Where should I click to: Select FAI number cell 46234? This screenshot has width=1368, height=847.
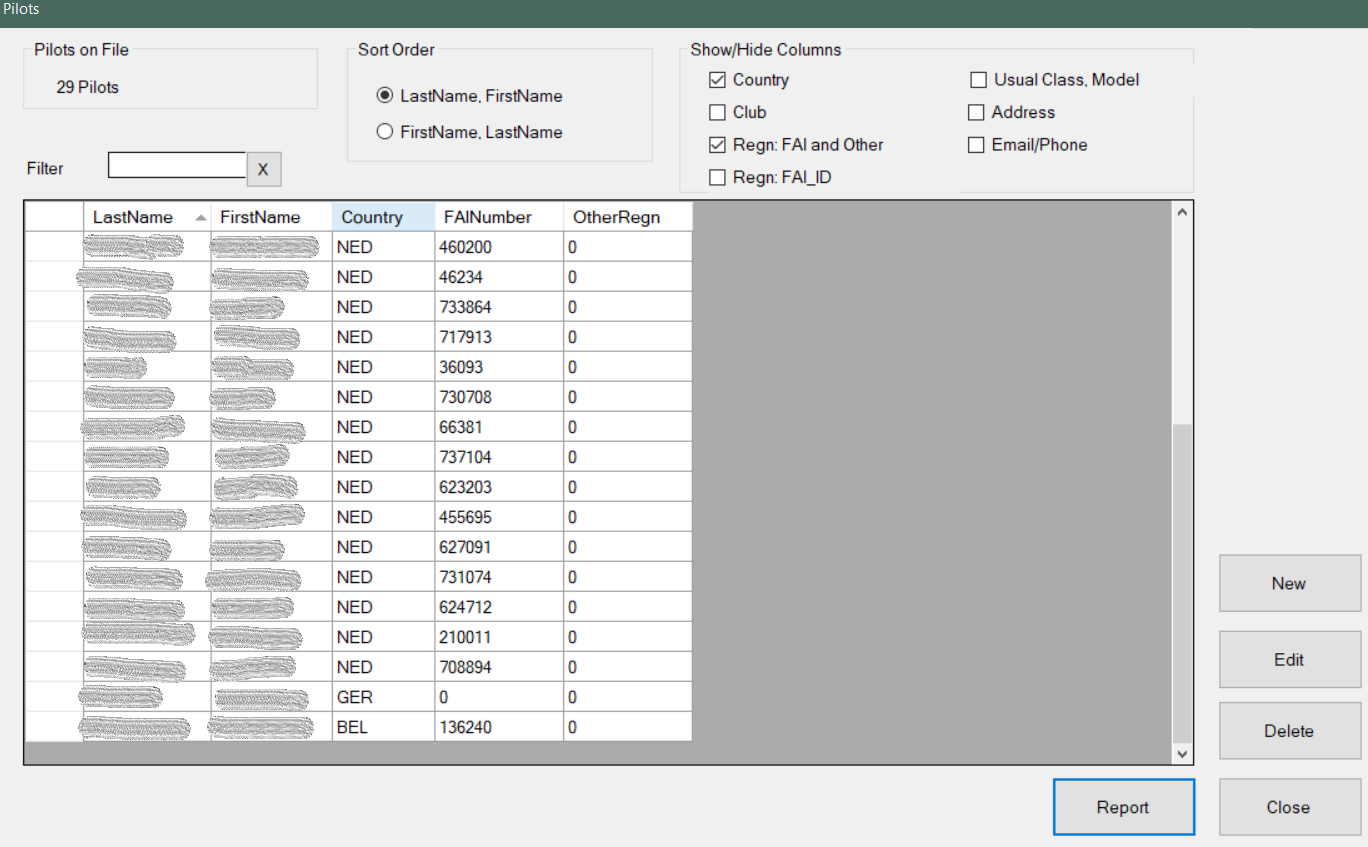pyautogui.click(x=499, y=277)
